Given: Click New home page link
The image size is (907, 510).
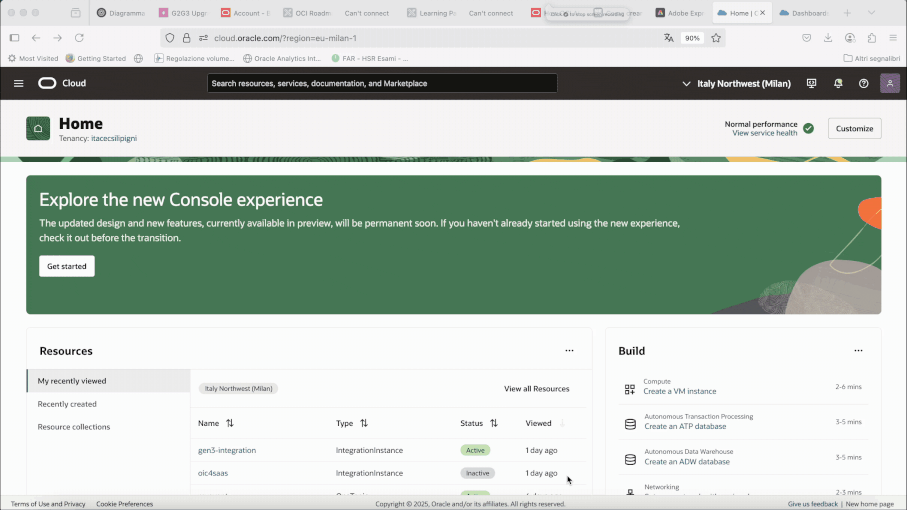Looking at the screenshot, I should pyautogui.click(x=869, y=504).
